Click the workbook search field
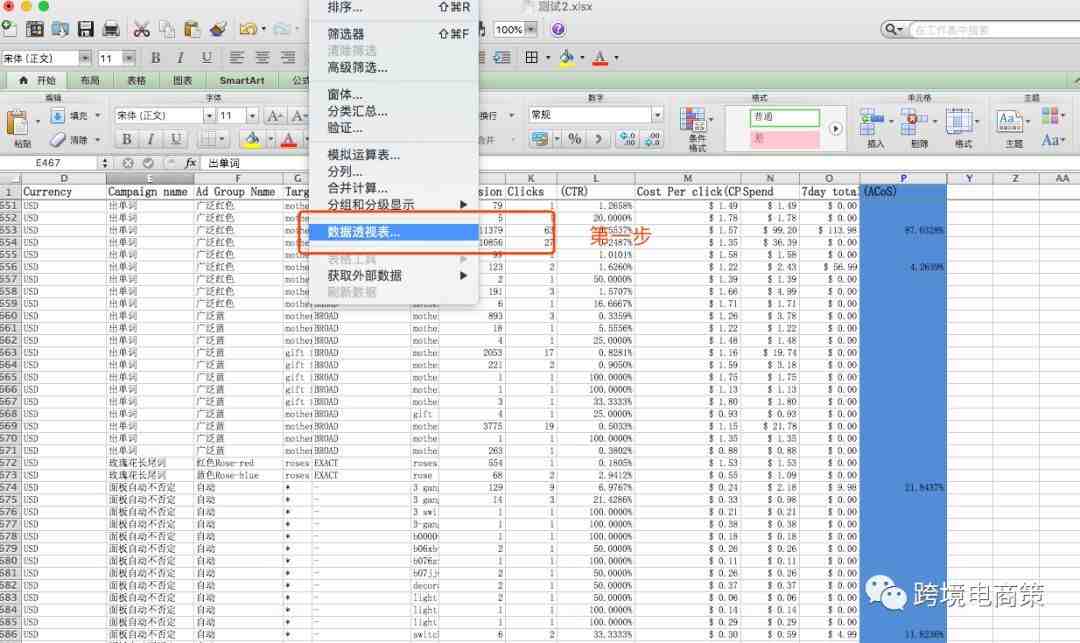The image size is (1080, 643). (x=995, y=30)
